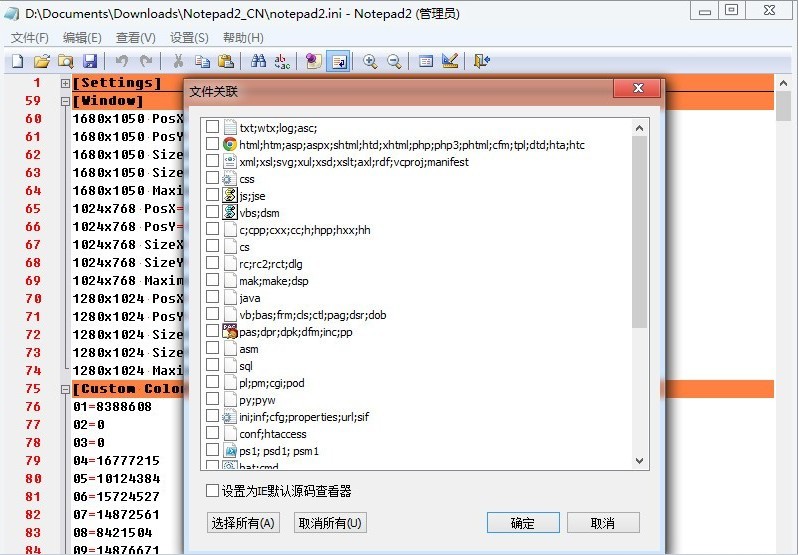This screenshot has height=555, width=798.
Task: Click the file list scroll-up arrow
Action: click(640, 128)
